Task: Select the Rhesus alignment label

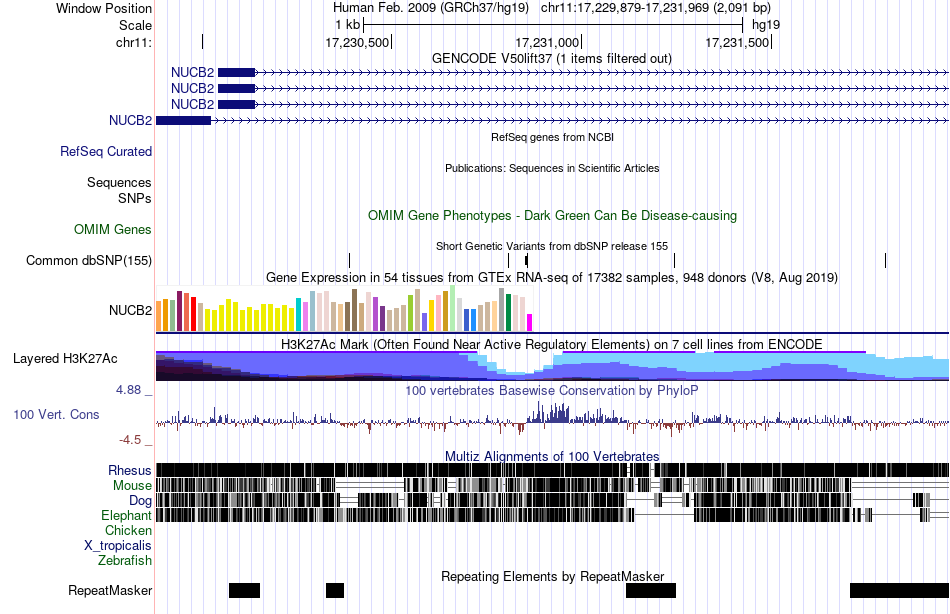Action: (x=130, y=470)
